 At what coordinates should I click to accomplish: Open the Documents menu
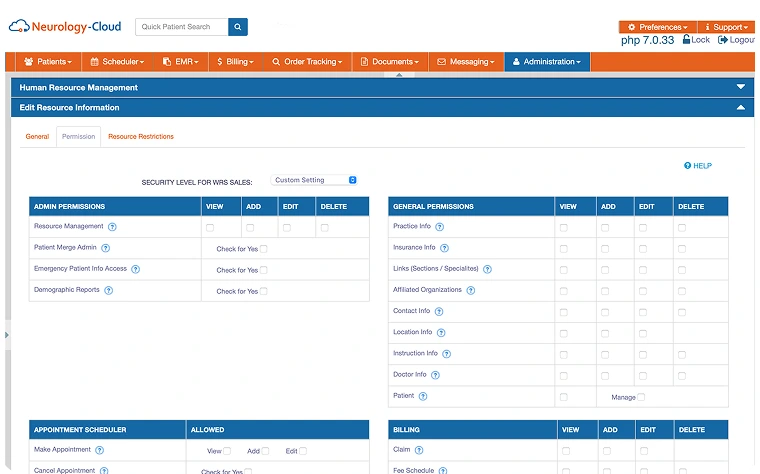(390, 62)
